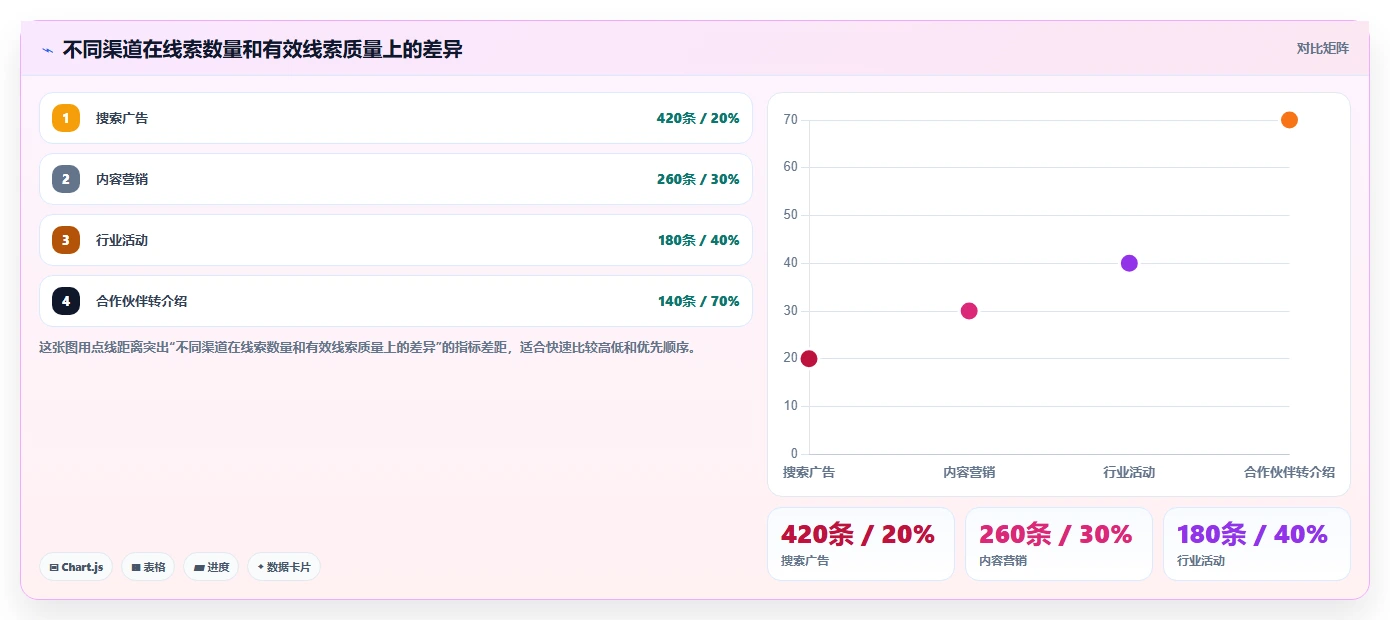Click the 行业活动 x-axis label

[x=1129, y=472]
